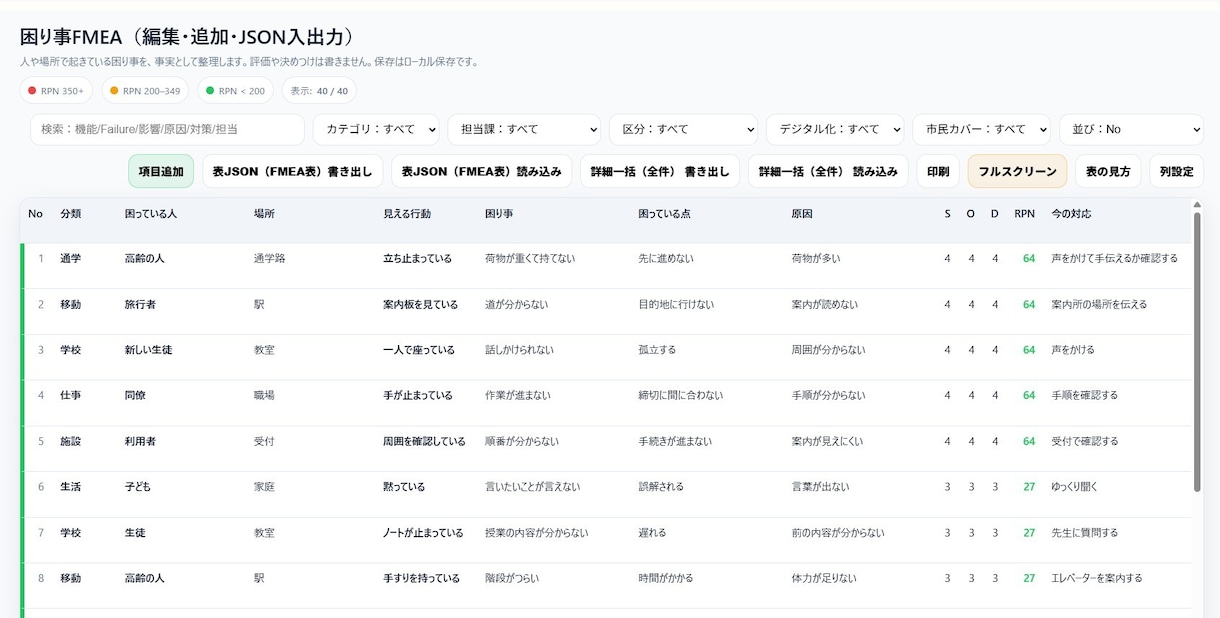Import table via 表JSON（FMEA表）読み込み
Image resolution: width=1220 pixels, height=618 pixels.
[482, 171]
